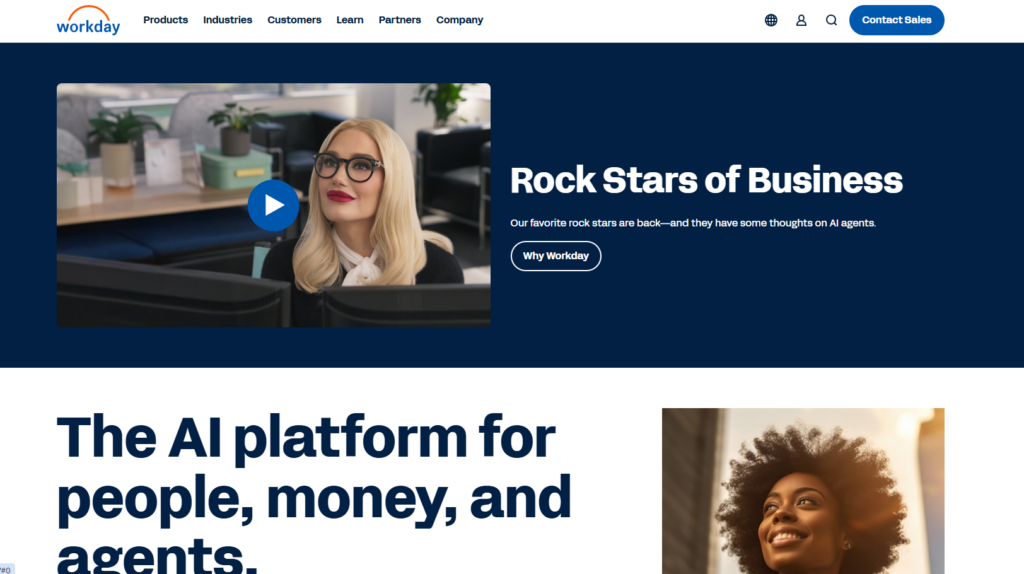Open search with the magnifying glass icon

pyautogui.click(x=831, y=20)
